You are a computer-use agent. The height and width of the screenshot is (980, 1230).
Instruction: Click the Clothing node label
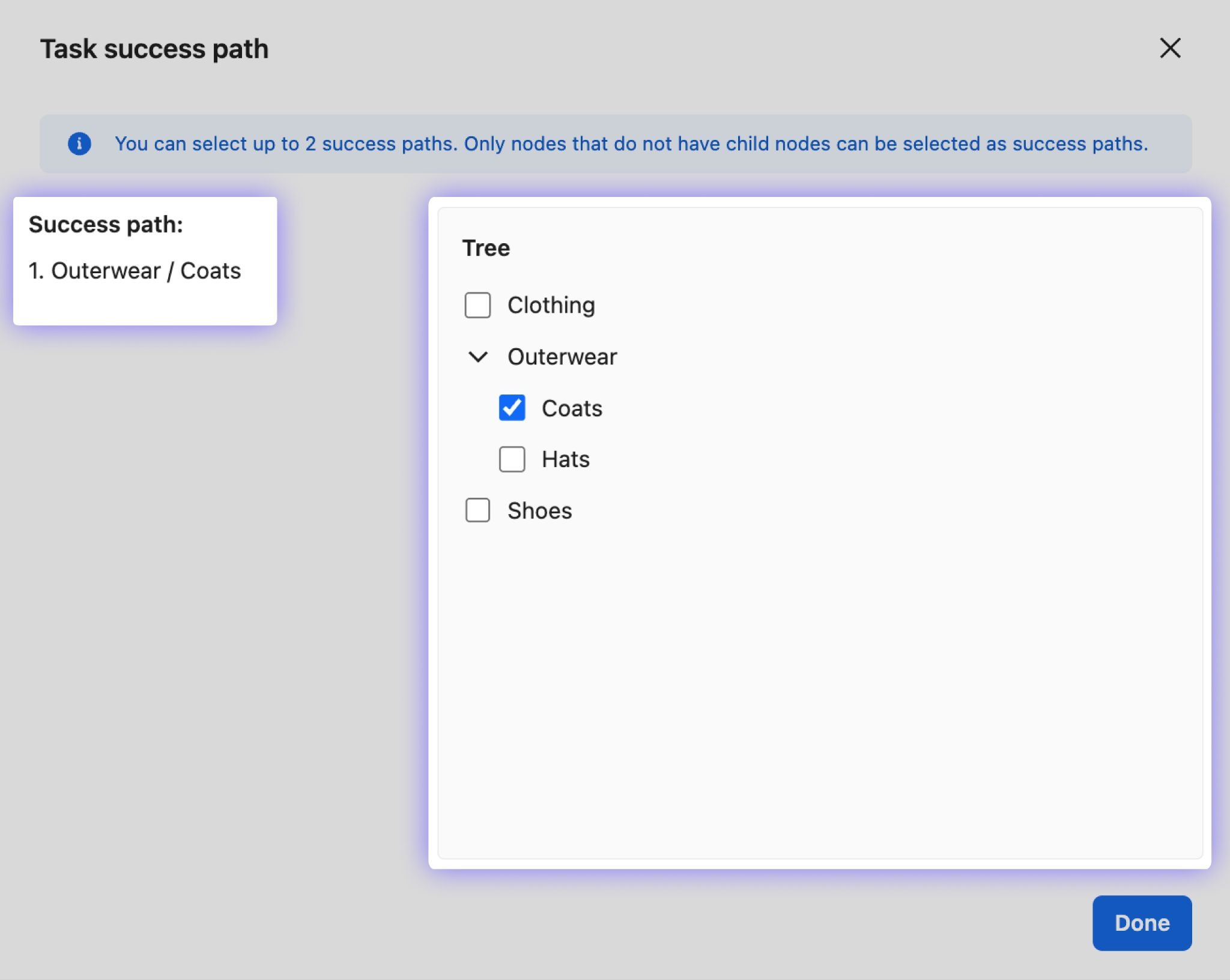pos(551,305)
